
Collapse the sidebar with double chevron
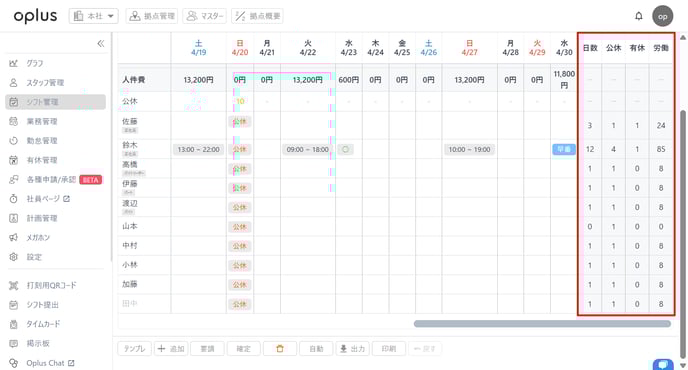[100, 43]
